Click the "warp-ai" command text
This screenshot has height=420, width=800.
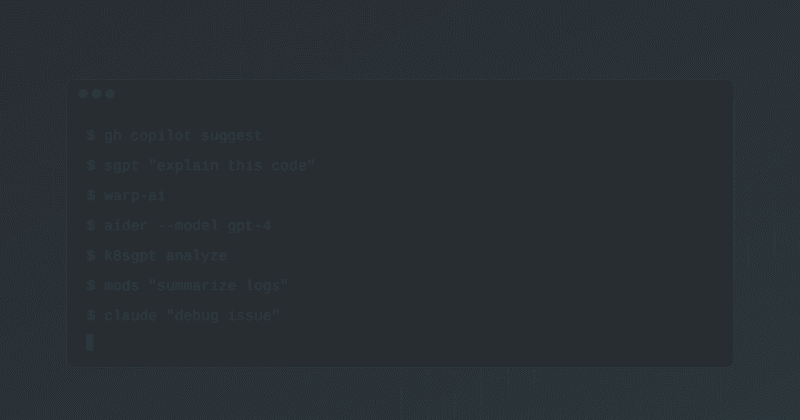point(135,196)
